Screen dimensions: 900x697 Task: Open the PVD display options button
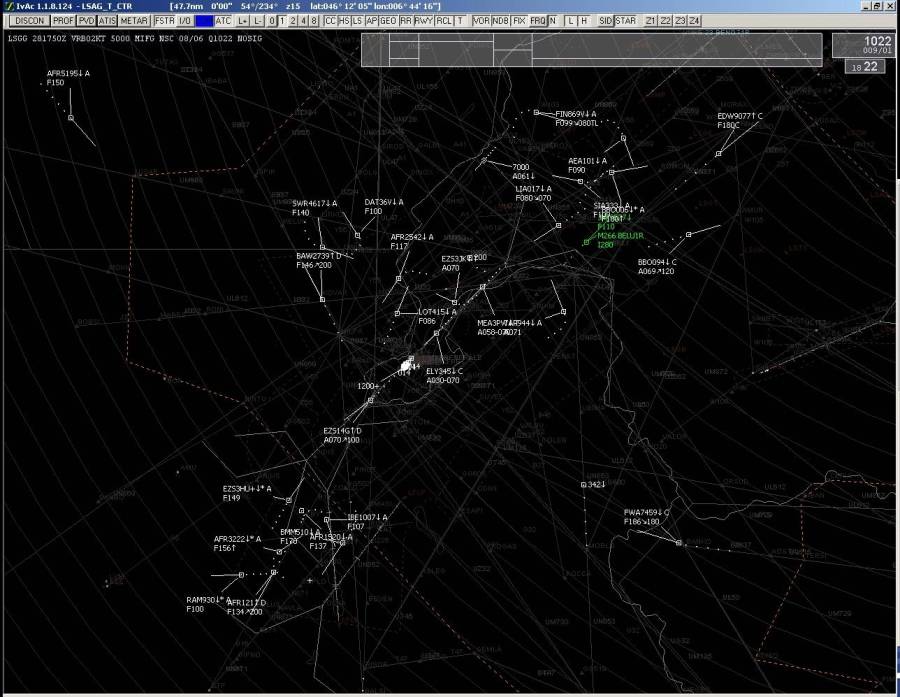point(87,20)
